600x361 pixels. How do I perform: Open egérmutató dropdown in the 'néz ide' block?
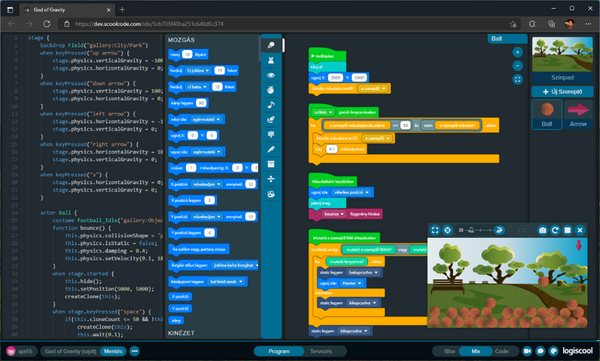207,119
